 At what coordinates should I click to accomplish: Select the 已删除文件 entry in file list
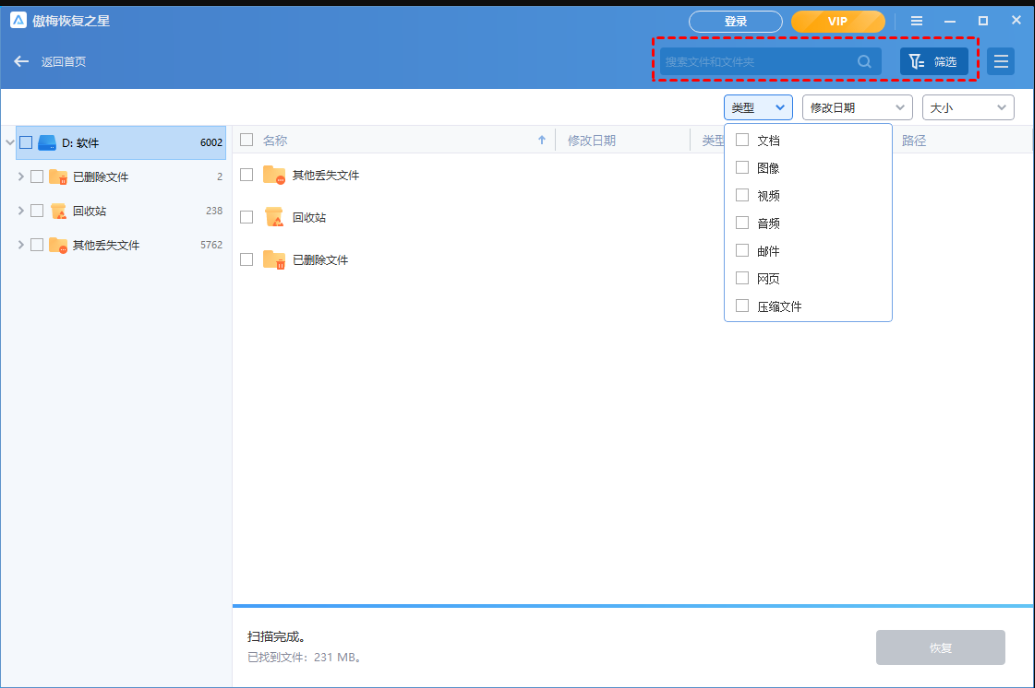click(320, 260)
